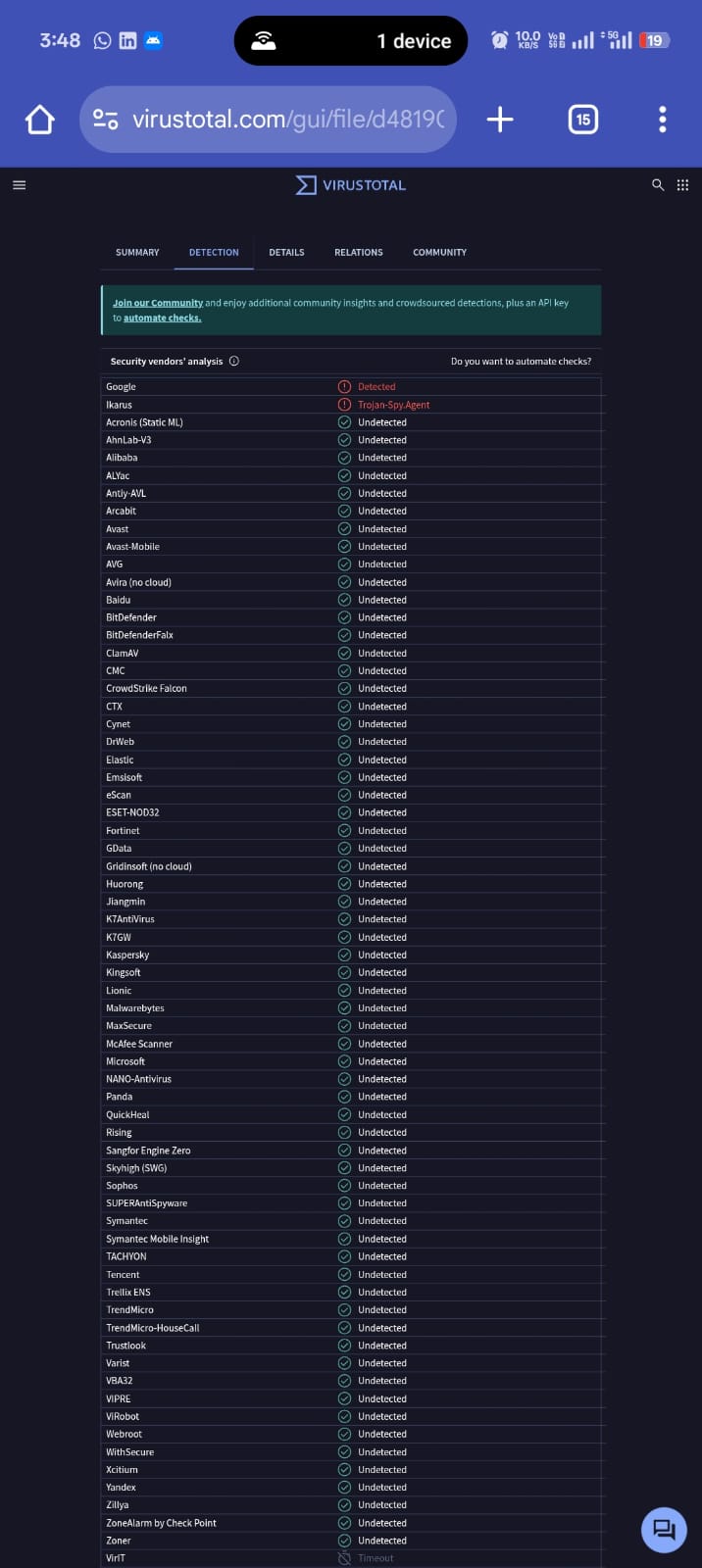Open the Community tab
Screen dimensions: 702x1568
[439, 252]
